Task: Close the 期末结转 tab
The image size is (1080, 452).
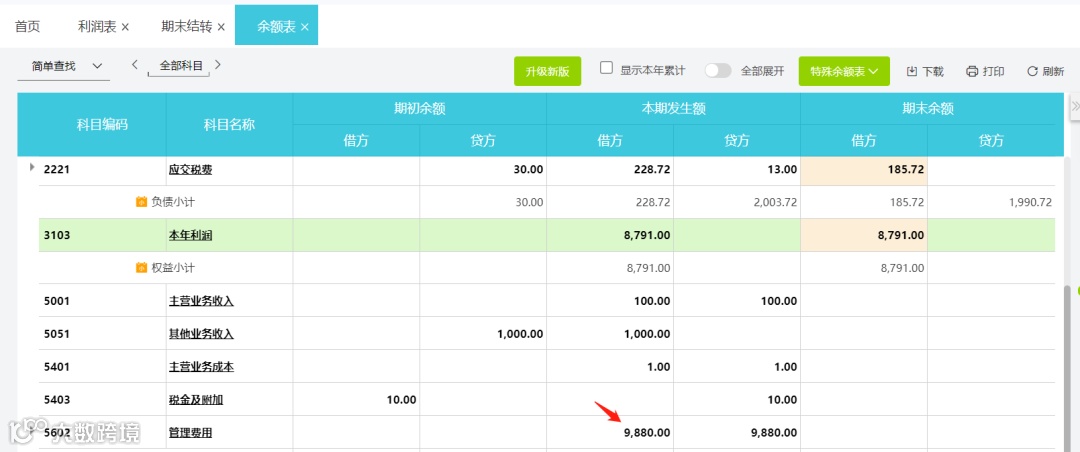Action: click(221, 27)
